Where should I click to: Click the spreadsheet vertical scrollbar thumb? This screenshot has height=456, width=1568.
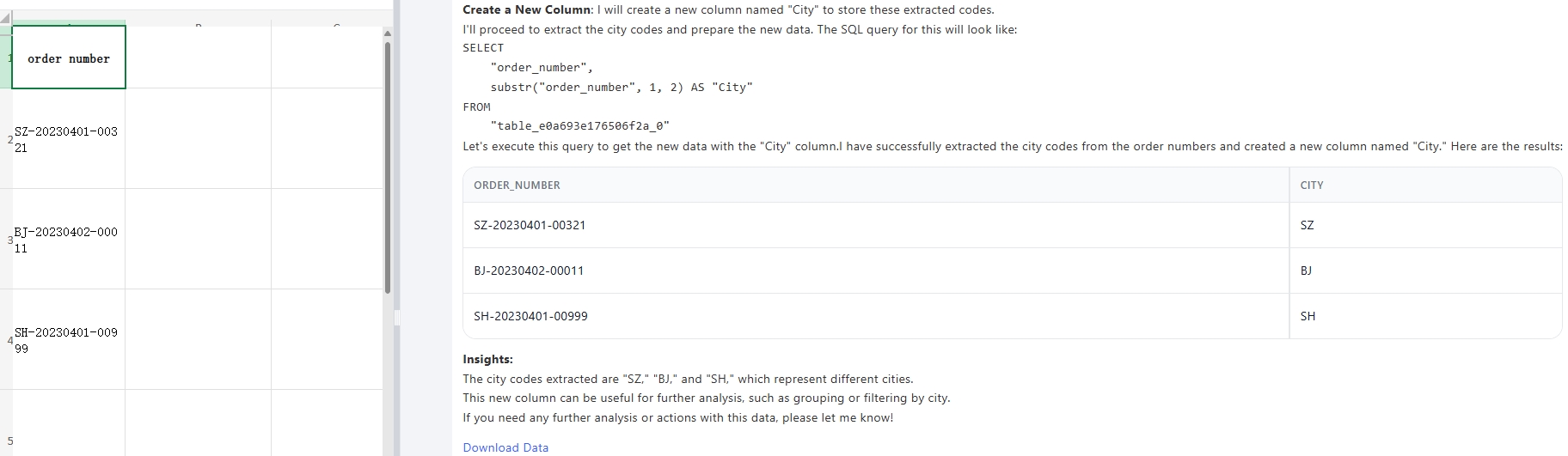388,163
